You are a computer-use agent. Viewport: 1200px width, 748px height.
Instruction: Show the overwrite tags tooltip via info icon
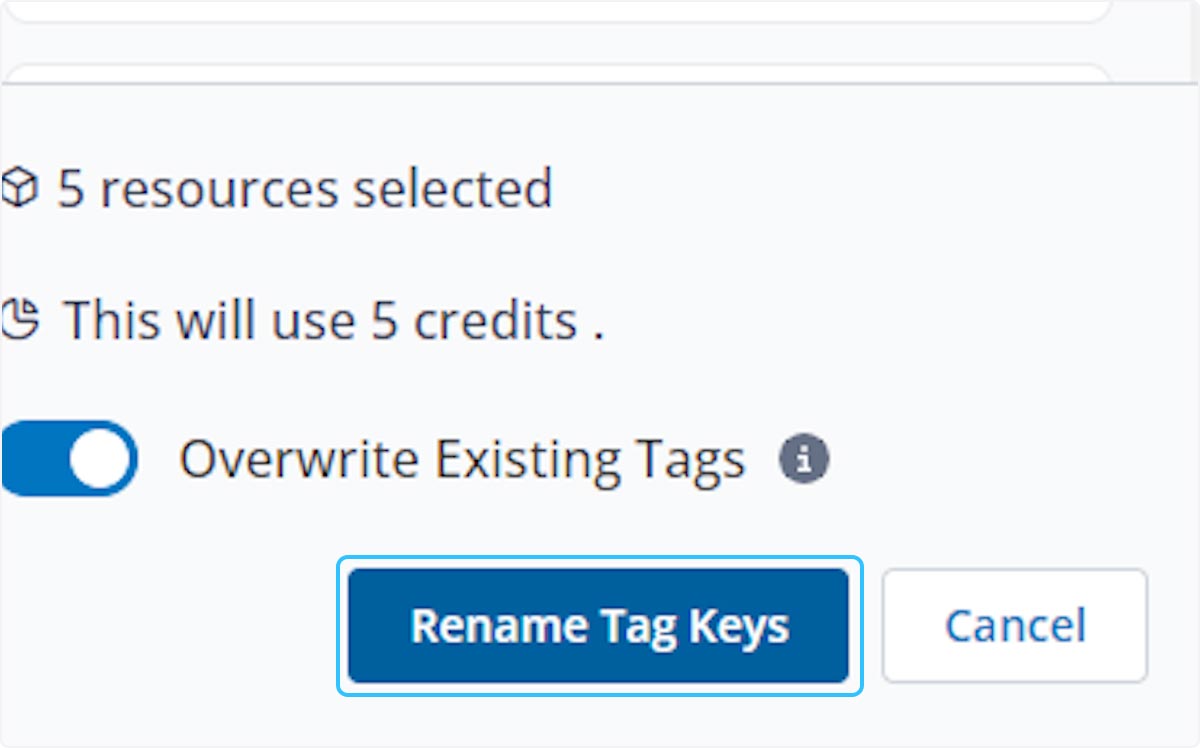click(804, 460)
